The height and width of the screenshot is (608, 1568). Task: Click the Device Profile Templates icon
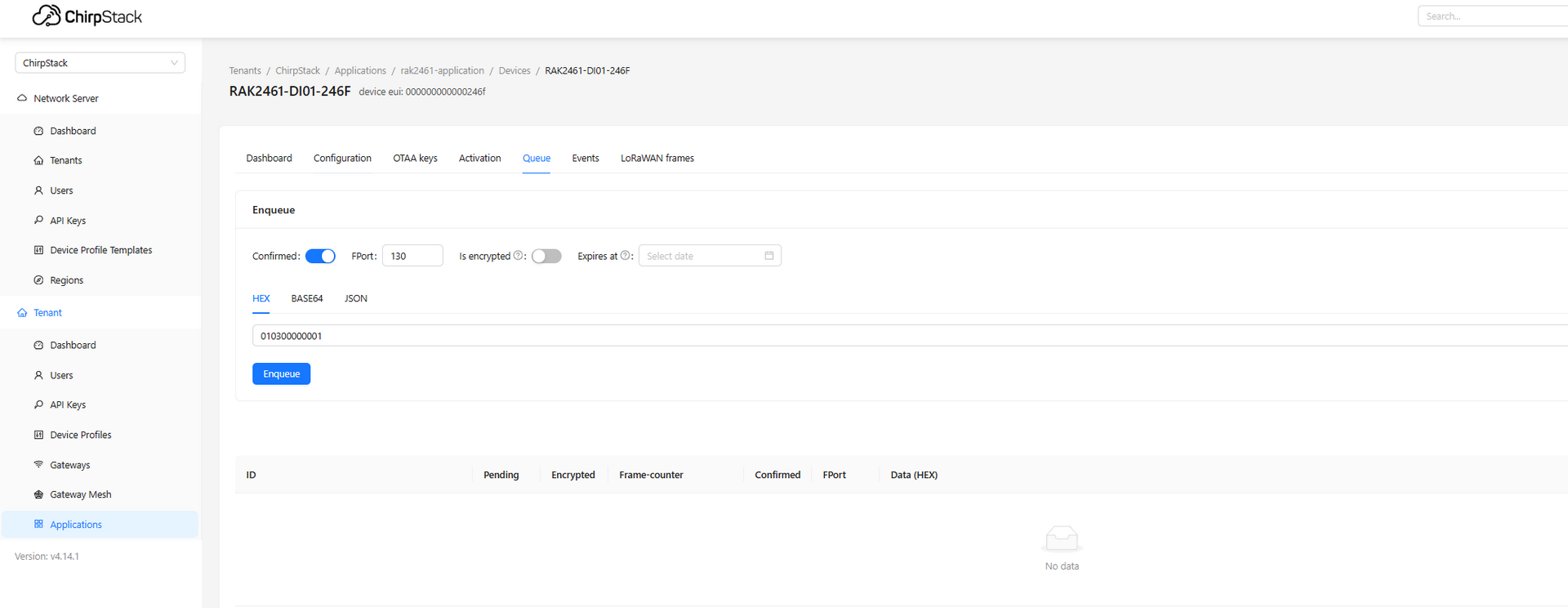(38, 250)
